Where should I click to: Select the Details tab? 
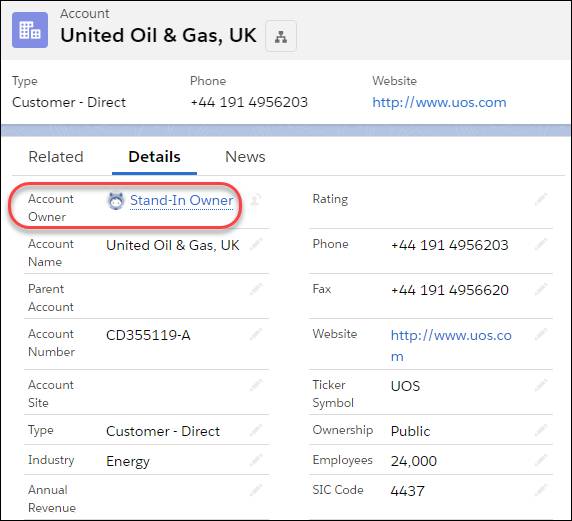[x=154, y=157]
